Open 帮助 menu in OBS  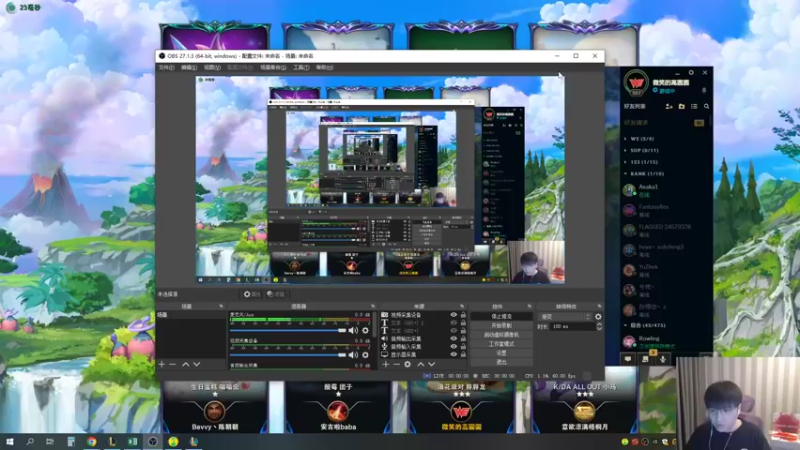[x=324, y=67]
